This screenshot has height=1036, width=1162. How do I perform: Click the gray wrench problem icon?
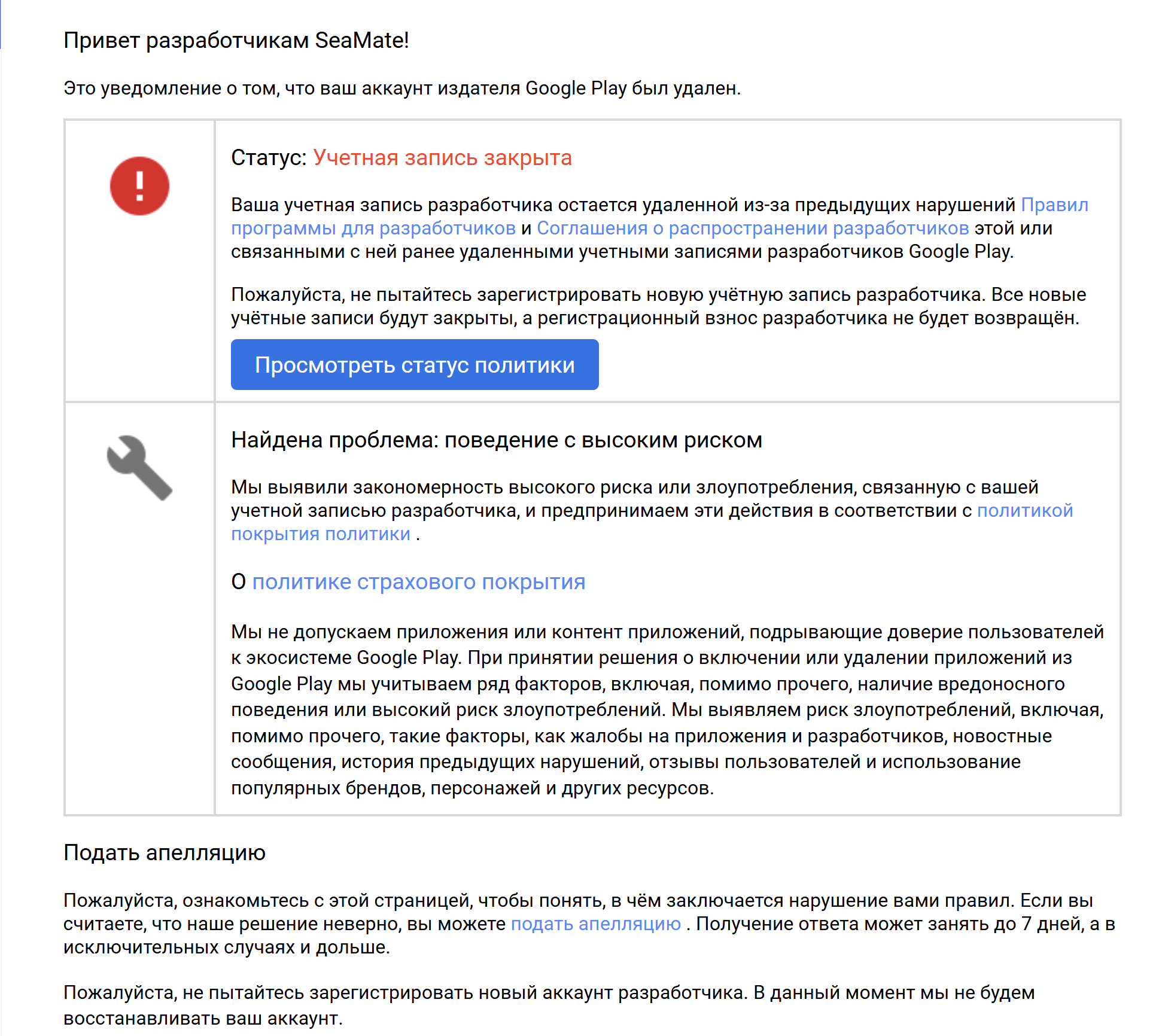pyautogui.click(x=139, y=468)
